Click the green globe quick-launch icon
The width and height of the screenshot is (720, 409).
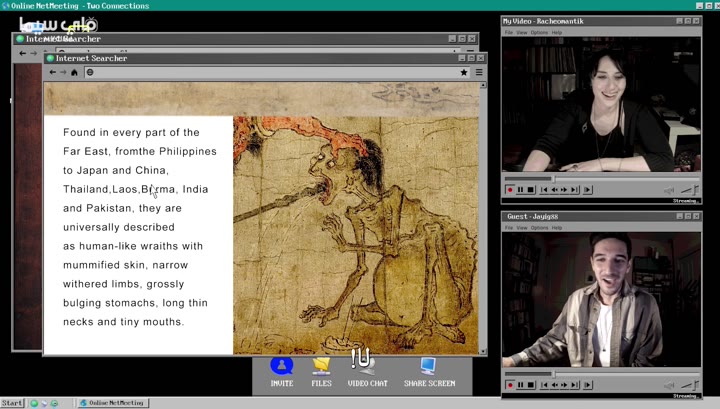(34, 403)
